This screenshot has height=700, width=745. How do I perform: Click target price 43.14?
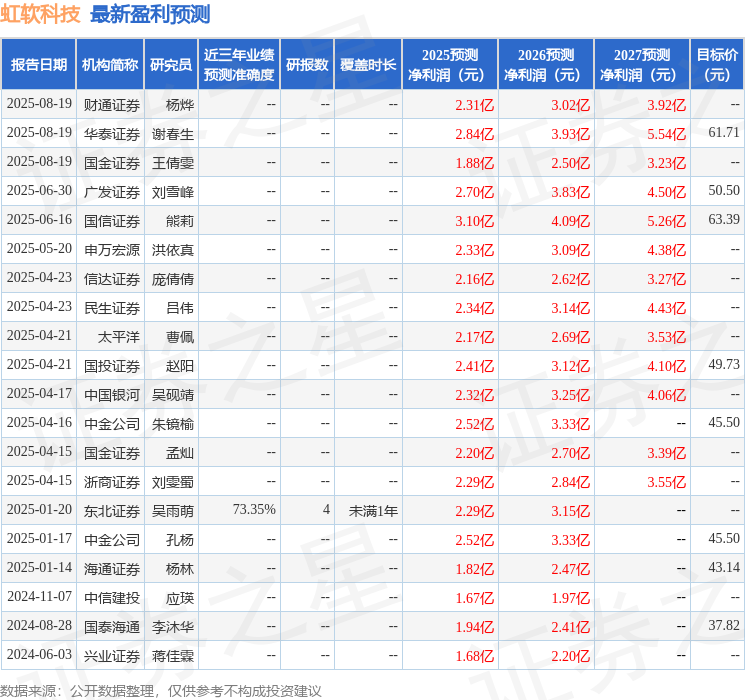[x=724, y=567]
